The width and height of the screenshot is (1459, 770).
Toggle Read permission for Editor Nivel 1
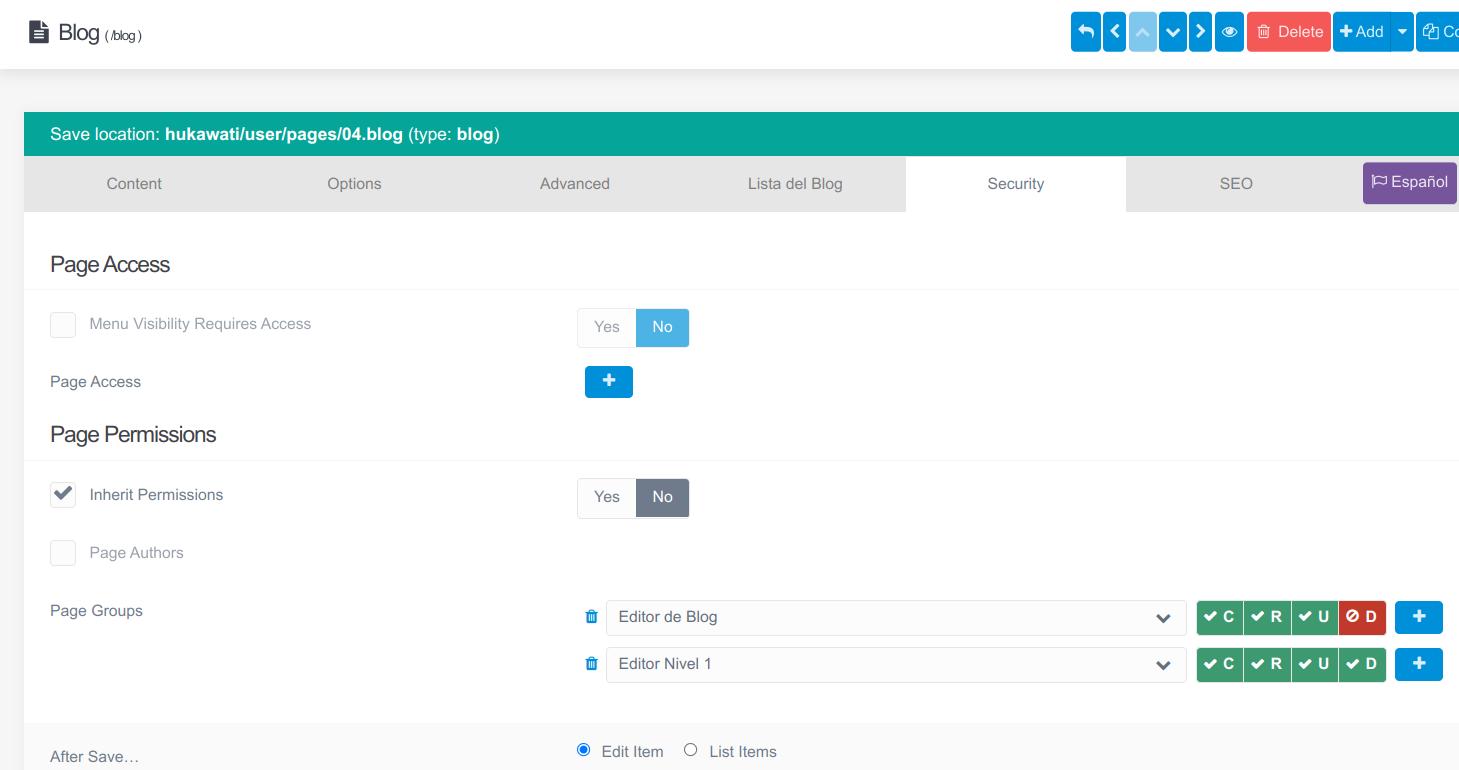(x=1267, y=664)
